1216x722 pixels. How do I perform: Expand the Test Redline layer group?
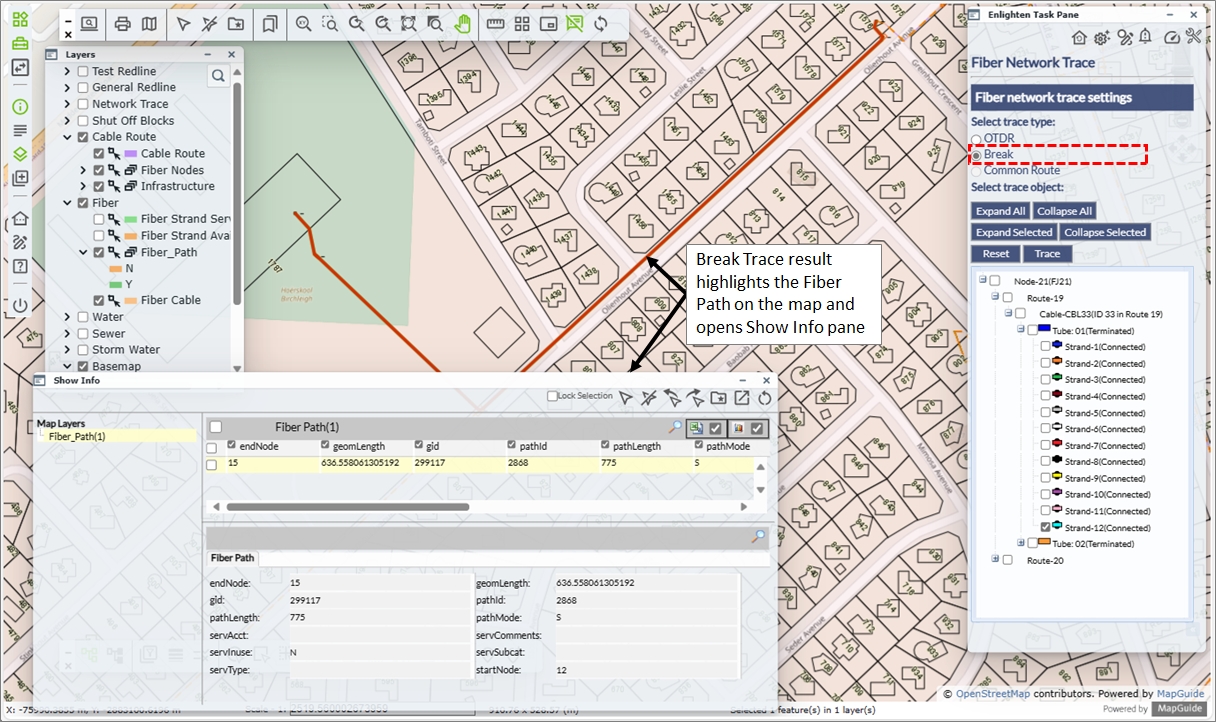click(x=67, y=72)
